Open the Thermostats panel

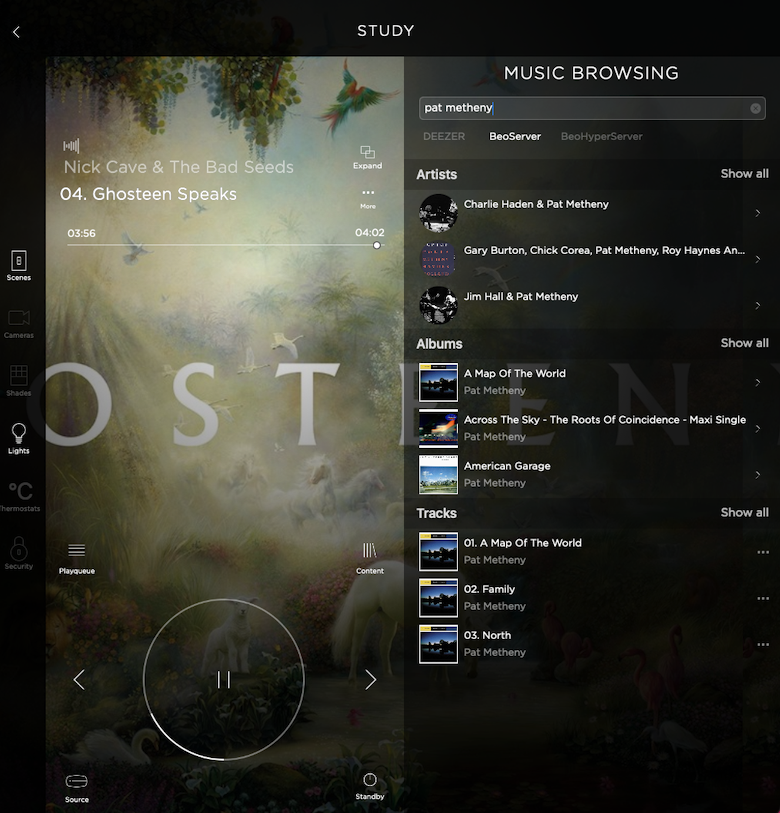[19, 495]
